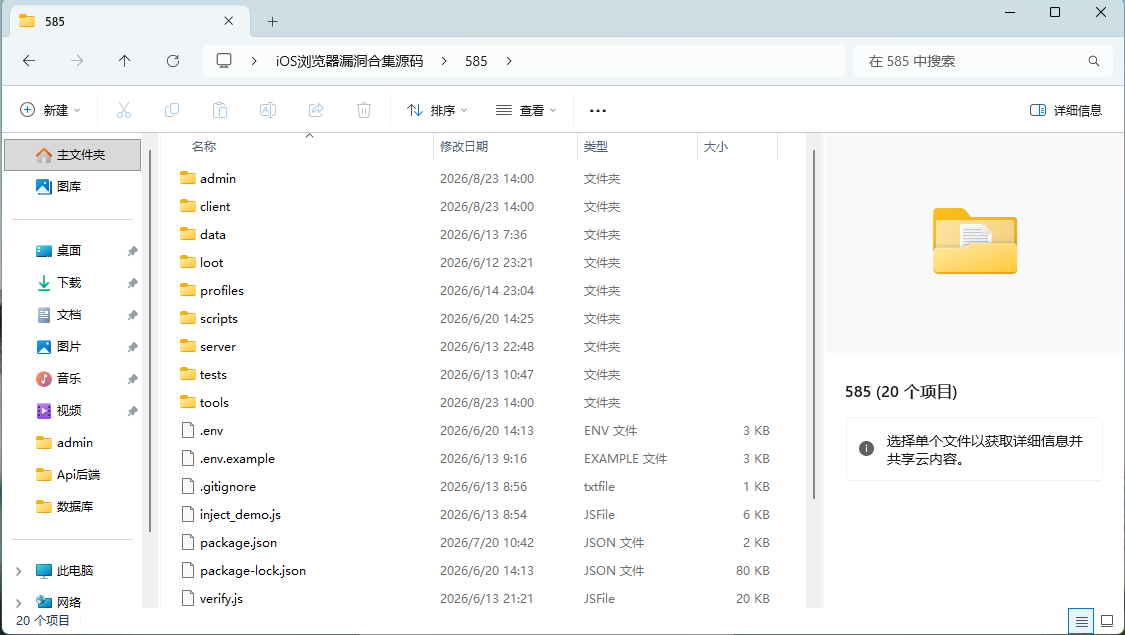Unpin 下载 using its pin icon
The height and width of the screenshot is (635, 1125).
point(132,283)
